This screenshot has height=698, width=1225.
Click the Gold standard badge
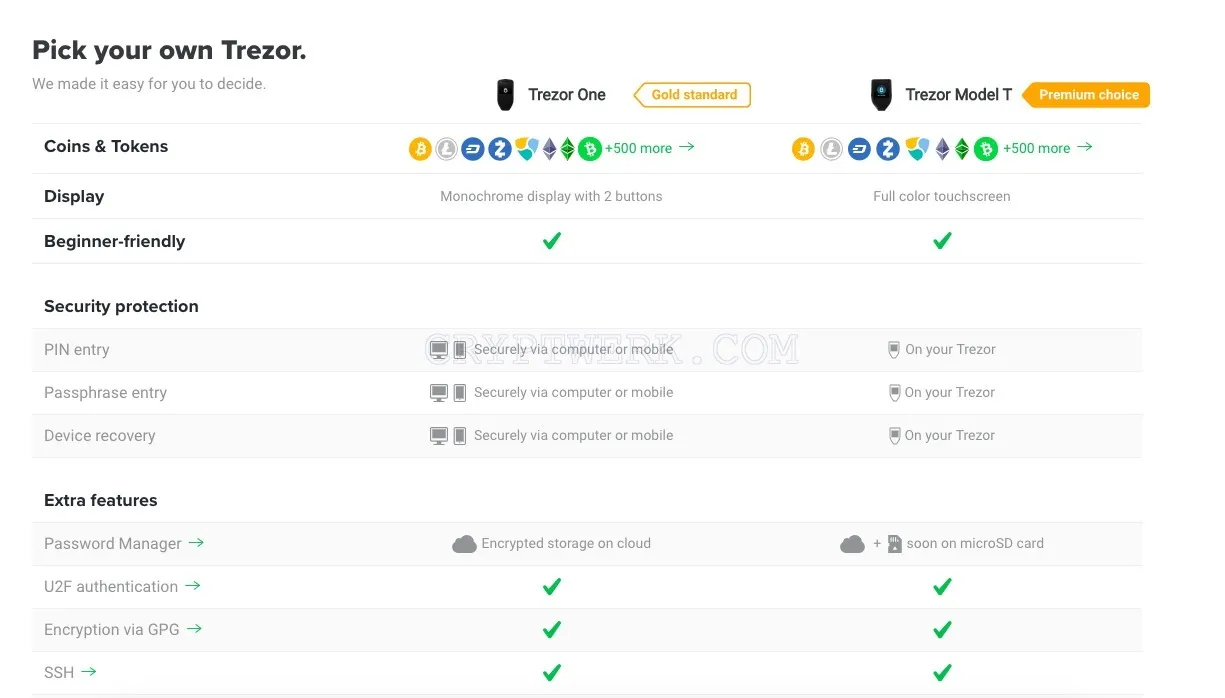click(692, 95)
